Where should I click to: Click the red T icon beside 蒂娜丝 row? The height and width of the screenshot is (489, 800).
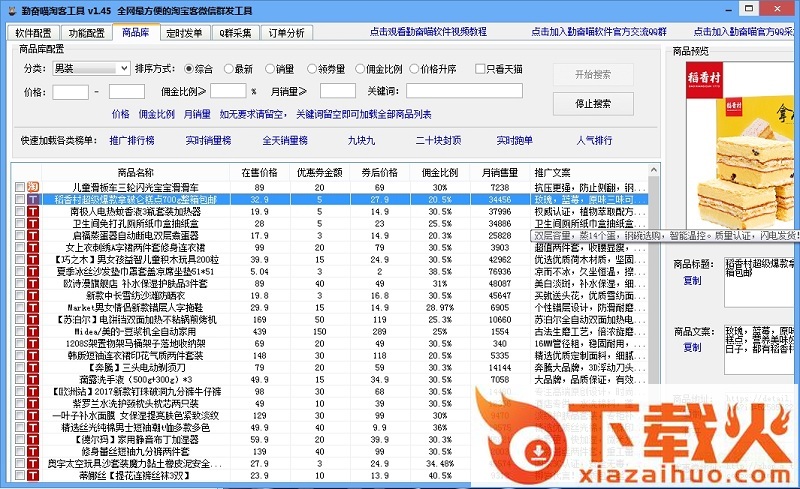(33, 476)
